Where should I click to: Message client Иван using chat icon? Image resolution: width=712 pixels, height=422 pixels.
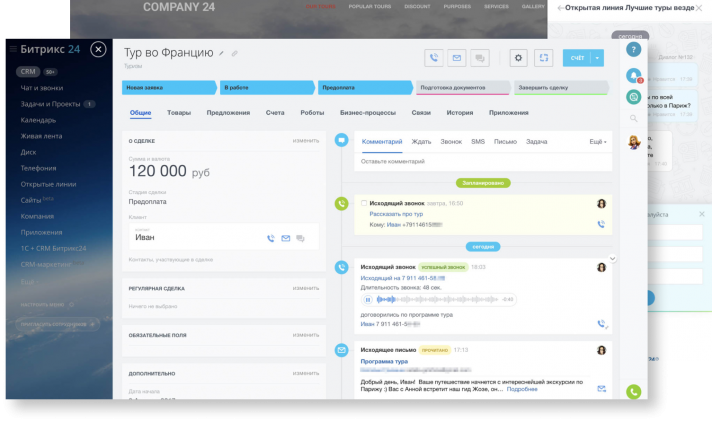300,238
